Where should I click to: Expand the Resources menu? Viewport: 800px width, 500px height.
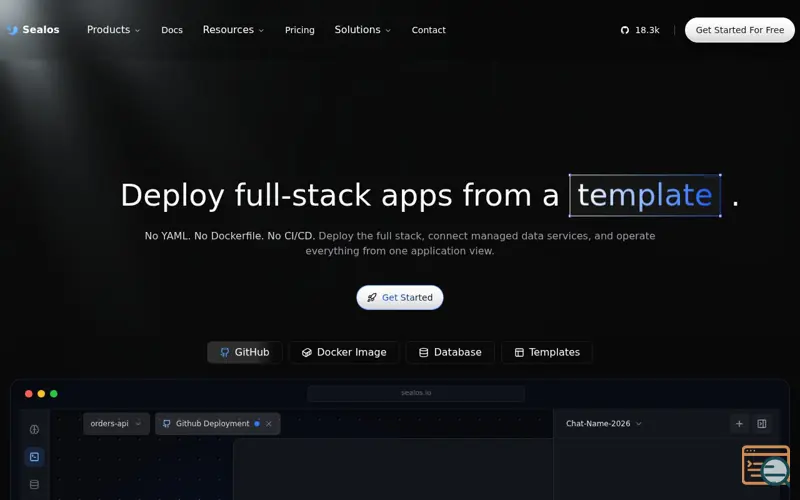click(233, 30)
